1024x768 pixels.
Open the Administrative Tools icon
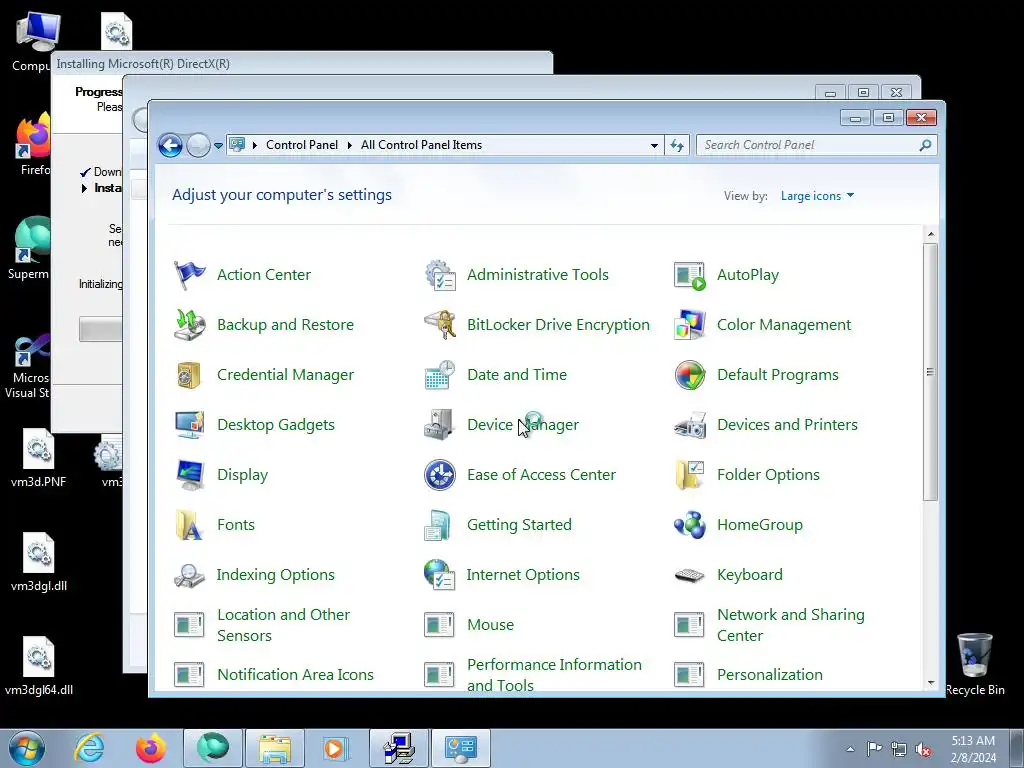click(440, 275)
